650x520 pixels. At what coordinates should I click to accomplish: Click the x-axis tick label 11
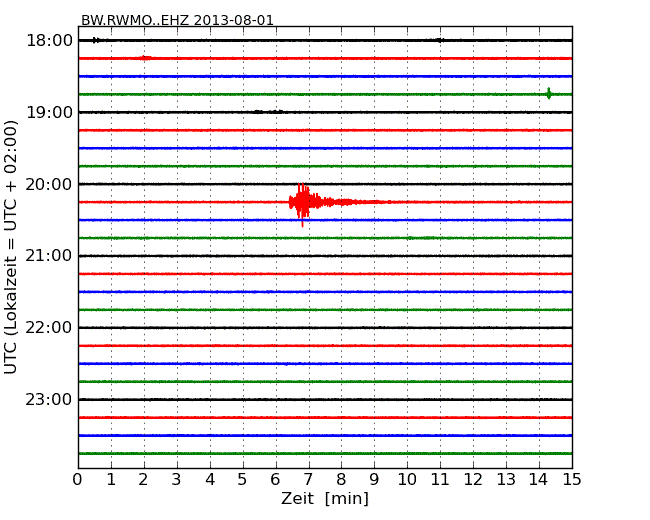coord(440,480)
